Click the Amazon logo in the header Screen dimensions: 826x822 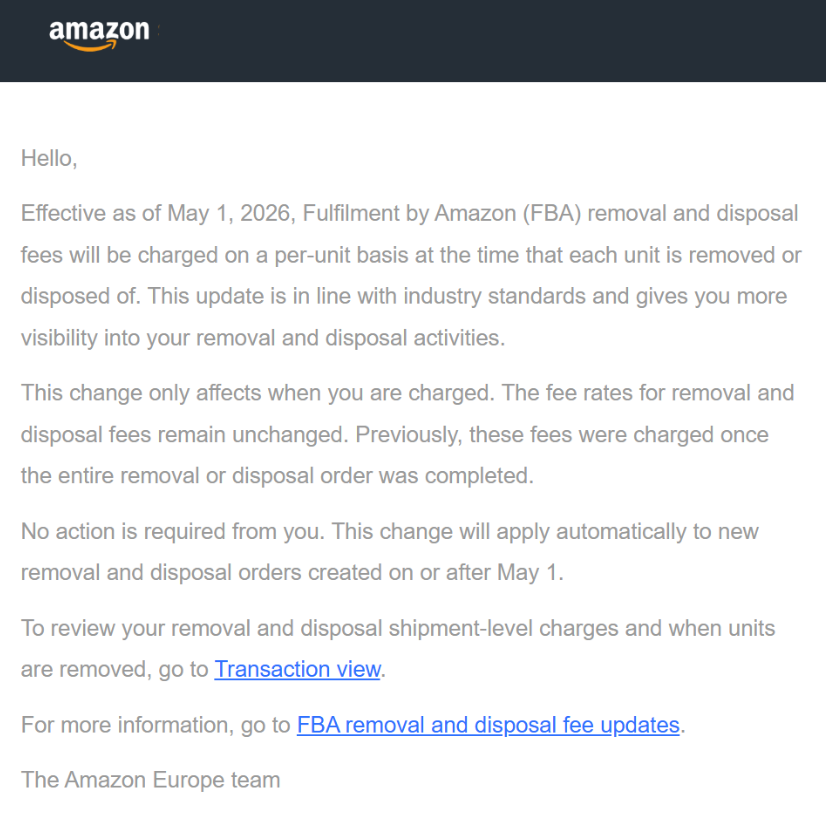[x=99, y=33]
